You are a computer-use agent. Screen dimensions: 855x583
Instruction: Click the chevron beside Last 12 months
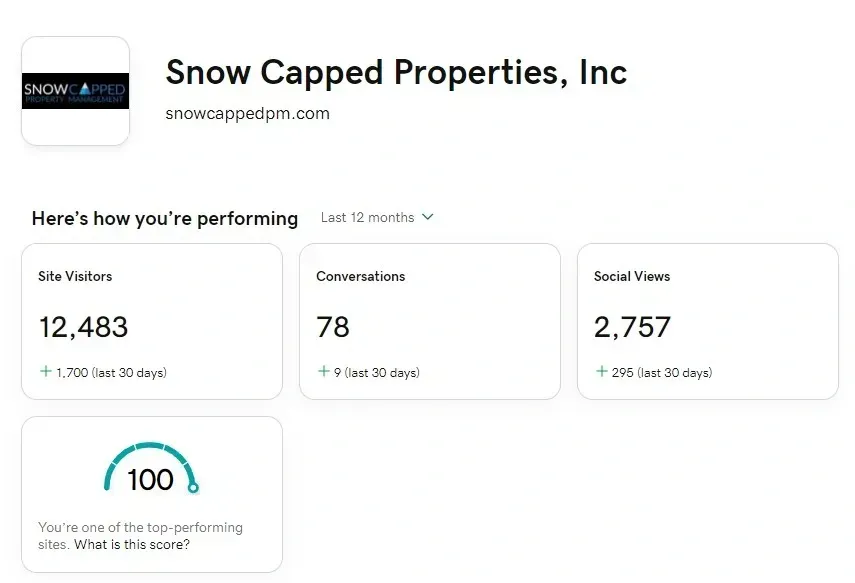coord(428,217)
